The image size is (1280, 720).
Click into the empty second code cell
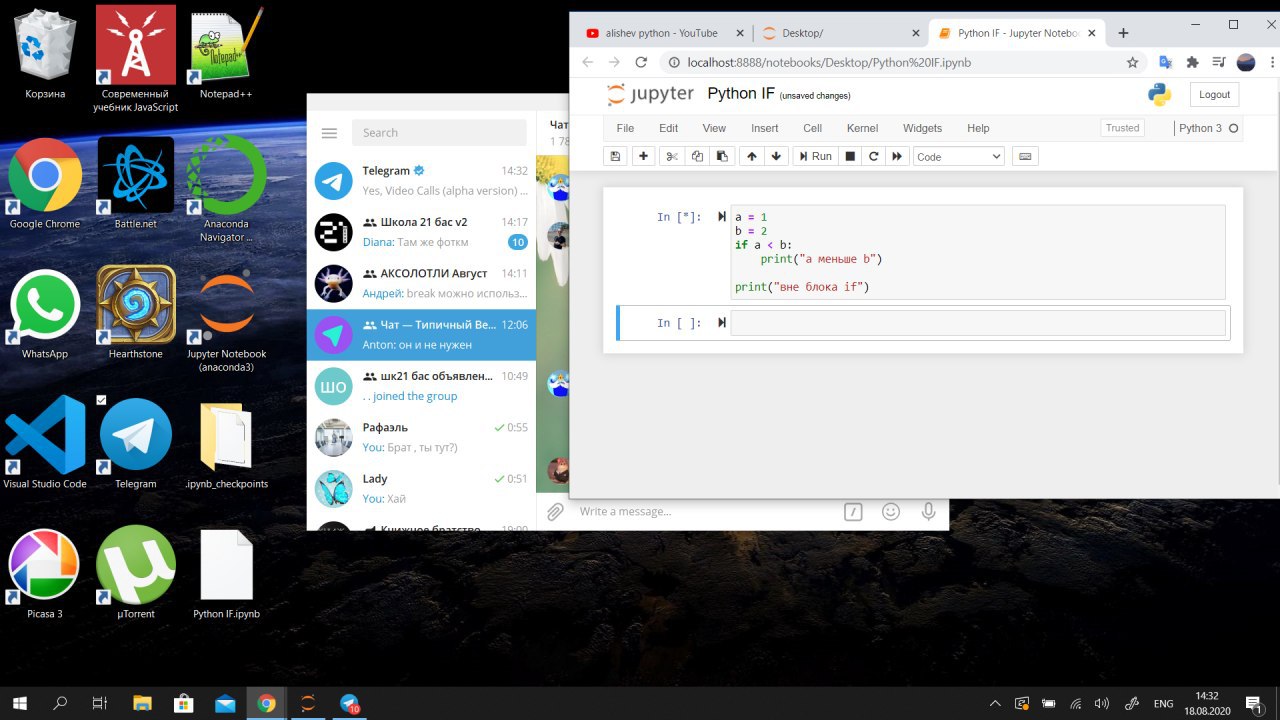[978, 323]
